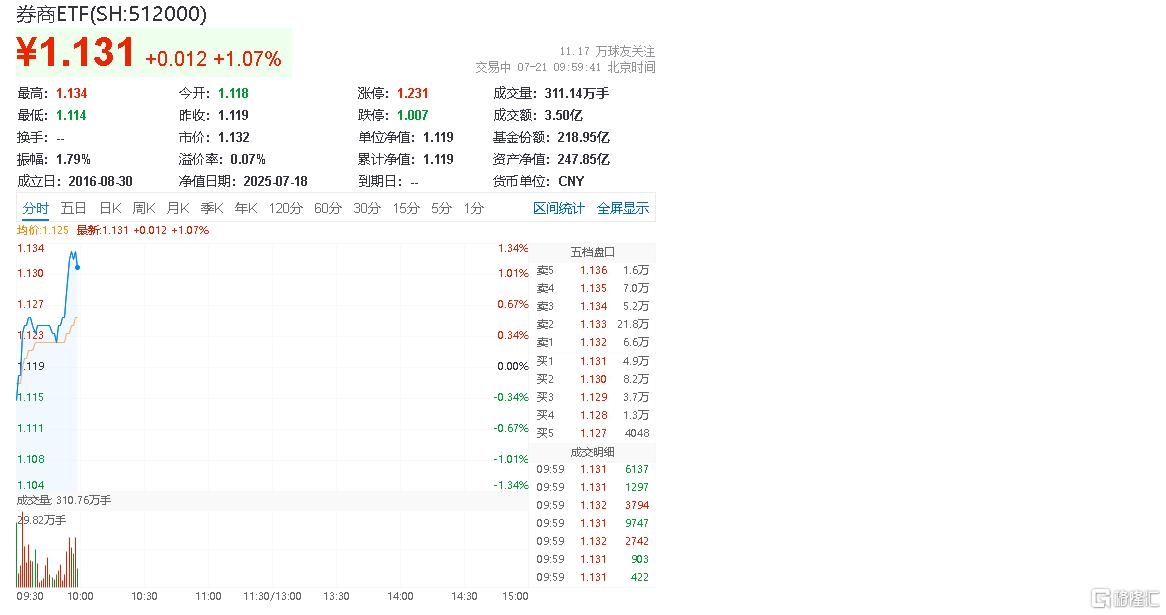This screenshot has height=615, width=1166.
Task: Click the 资产净值 247.85亿 value
Action: pyautogui.click(x=583, y=159)
